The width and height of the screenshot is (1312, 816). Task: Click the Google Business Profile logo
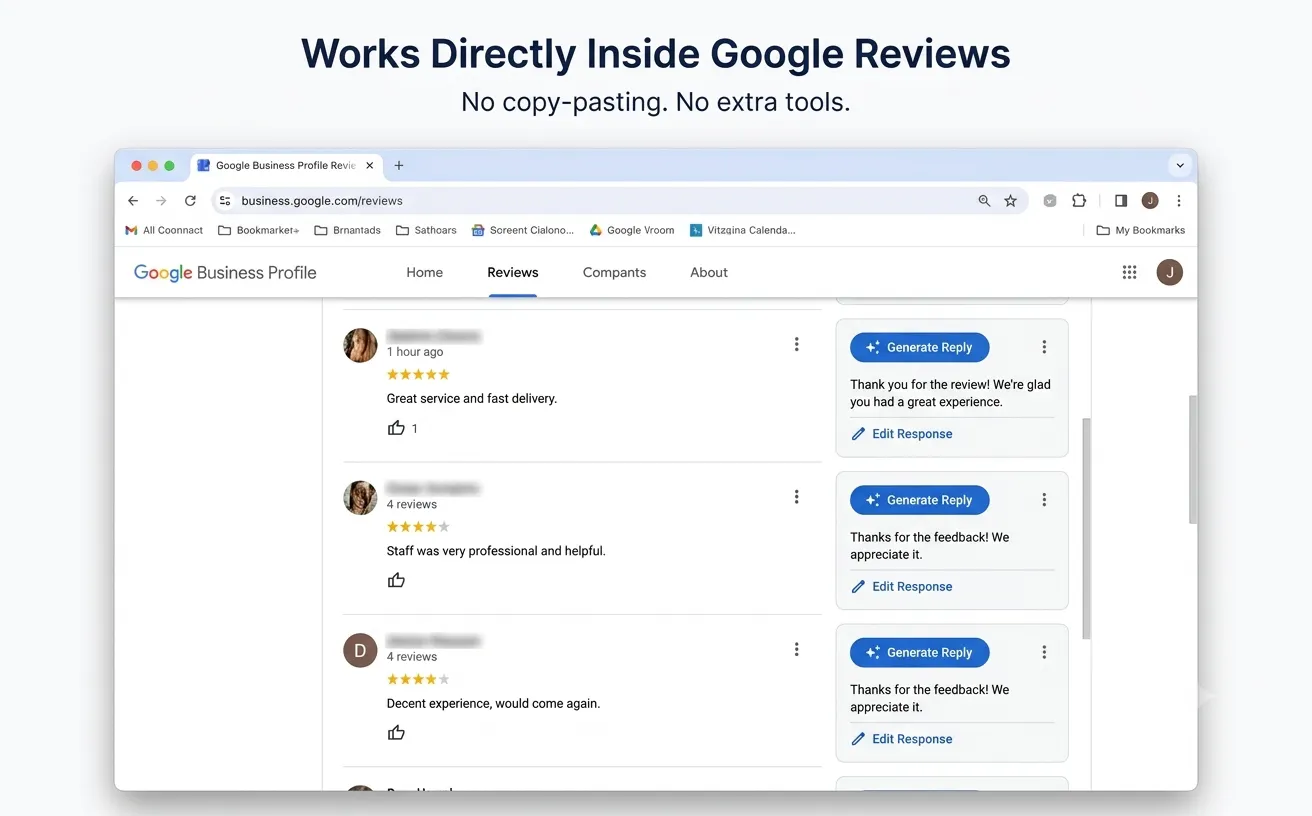pos(225,272)
